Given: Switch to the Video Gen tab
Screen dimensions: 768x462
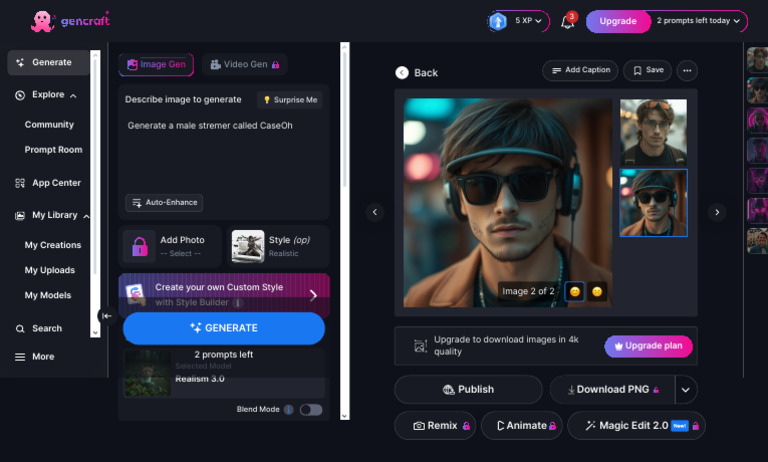Looking at the screenshot, I should pyautogui.click(x=244, y=65).
